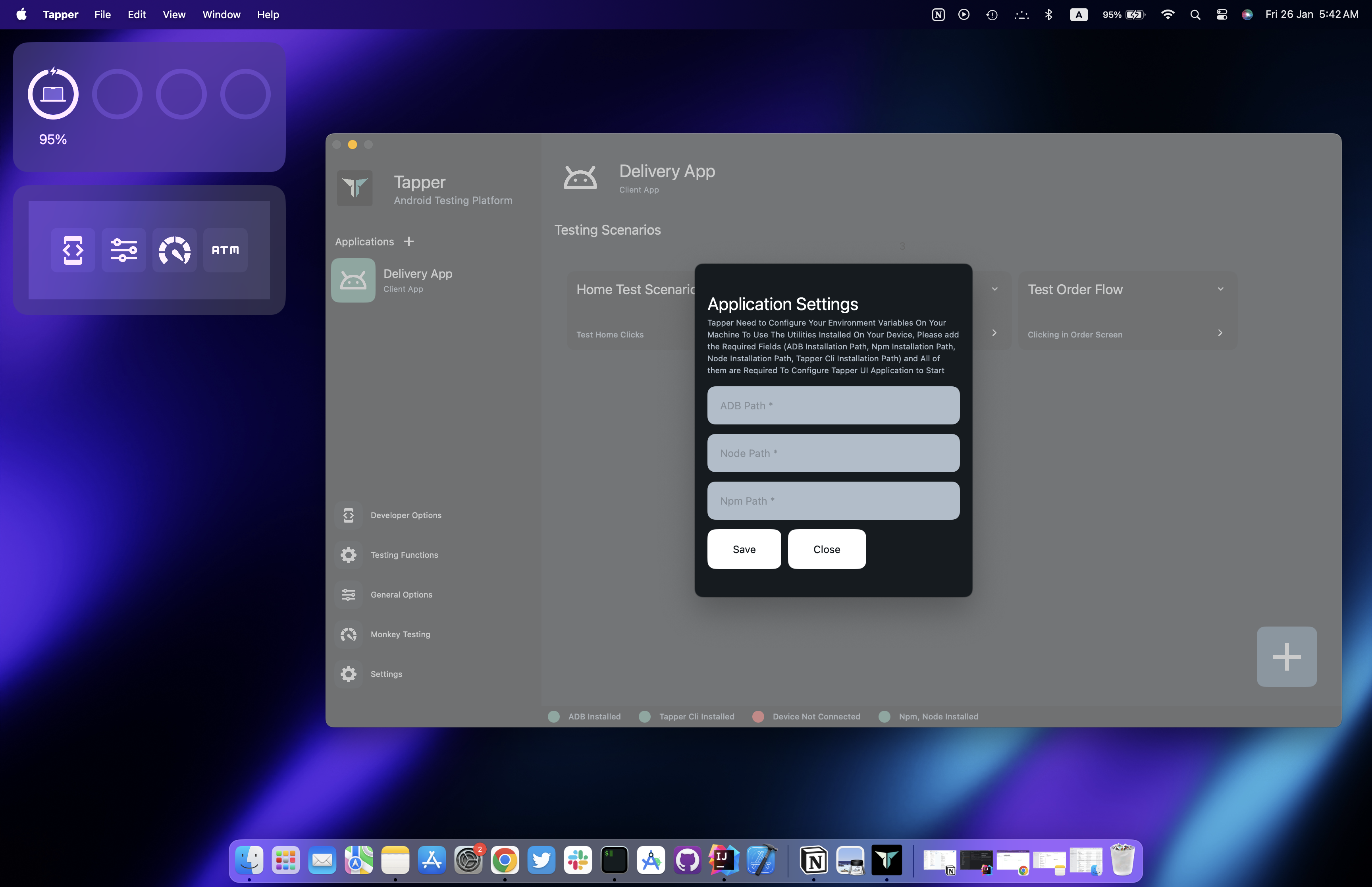The width and height of the screenshot is (1372, 887).
Task: Focus the Node Path input field
Action: coord(833,453)
